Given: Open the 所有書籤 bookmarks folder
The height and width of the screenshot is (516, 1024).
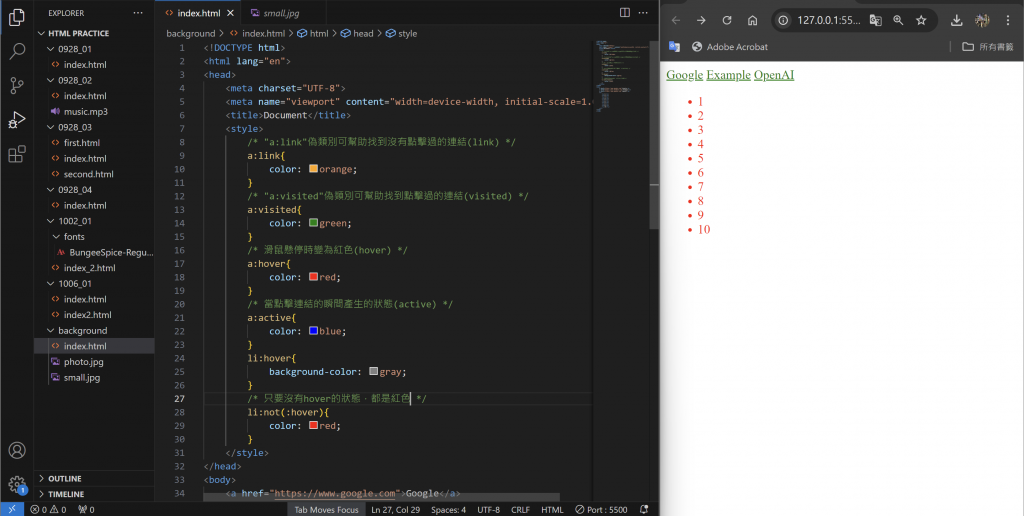Looking at the screenshot, I should point(988,47).
